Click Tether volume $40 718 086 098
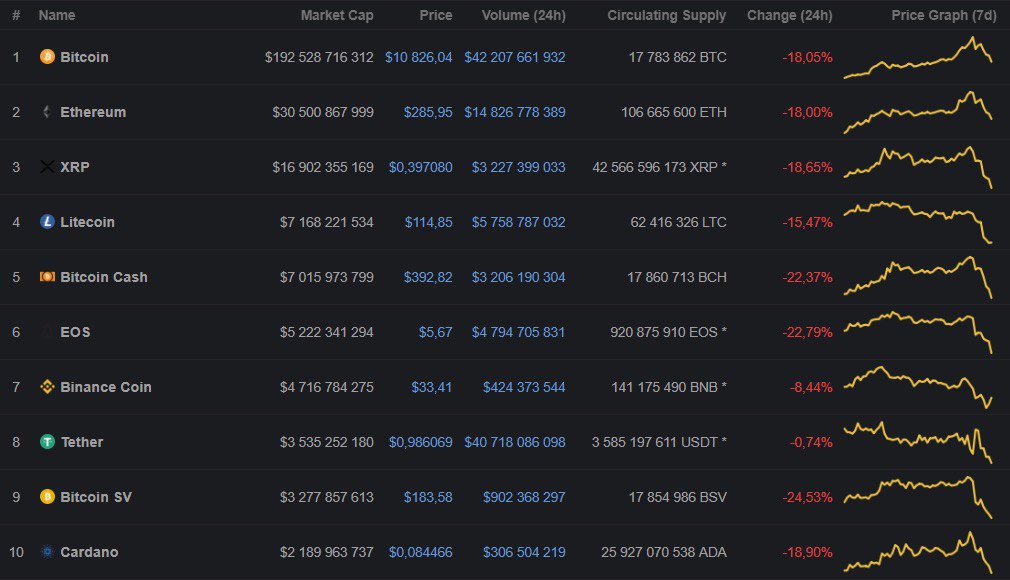1010x580 pixels. pos(515,441)
